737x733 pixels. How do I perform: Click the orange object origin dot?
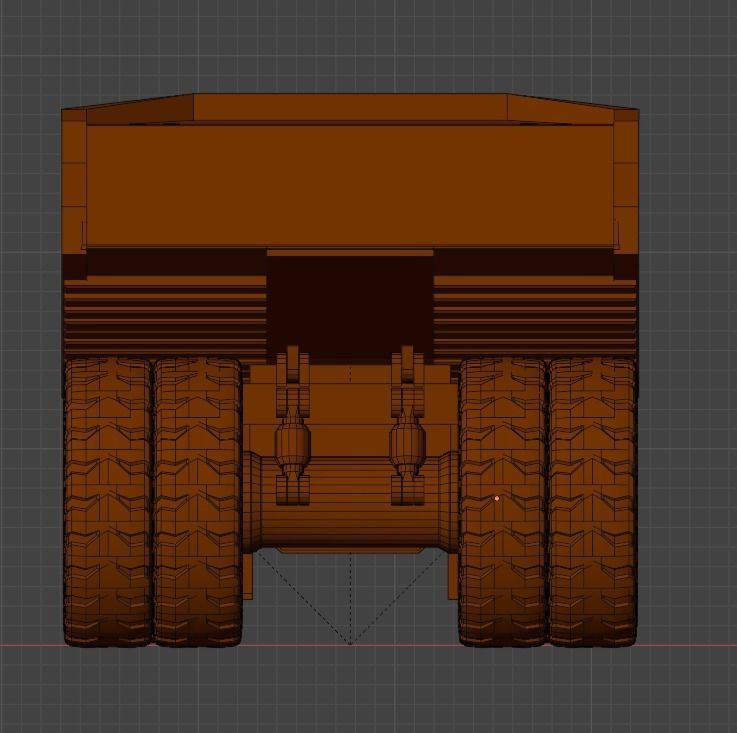pos(497,498)
